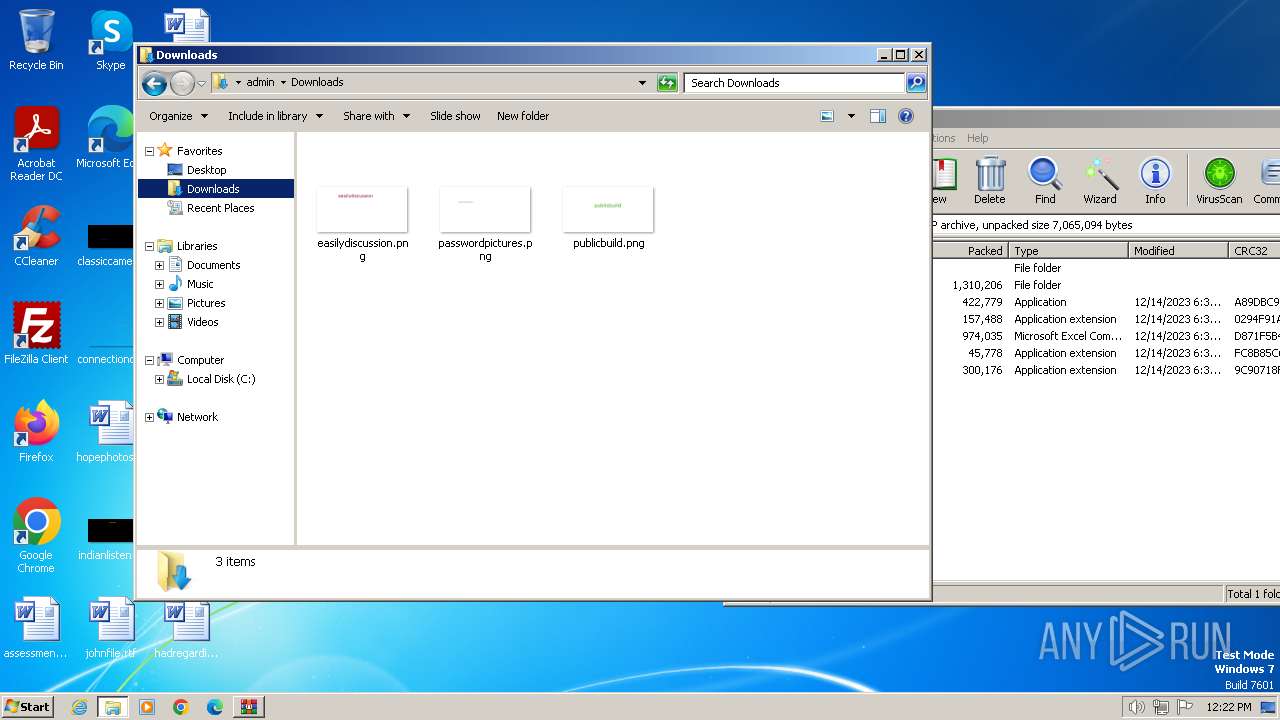Refresh the Downloads folder address bar
This screenshot has width=1280, height=720.
point(667,83)
